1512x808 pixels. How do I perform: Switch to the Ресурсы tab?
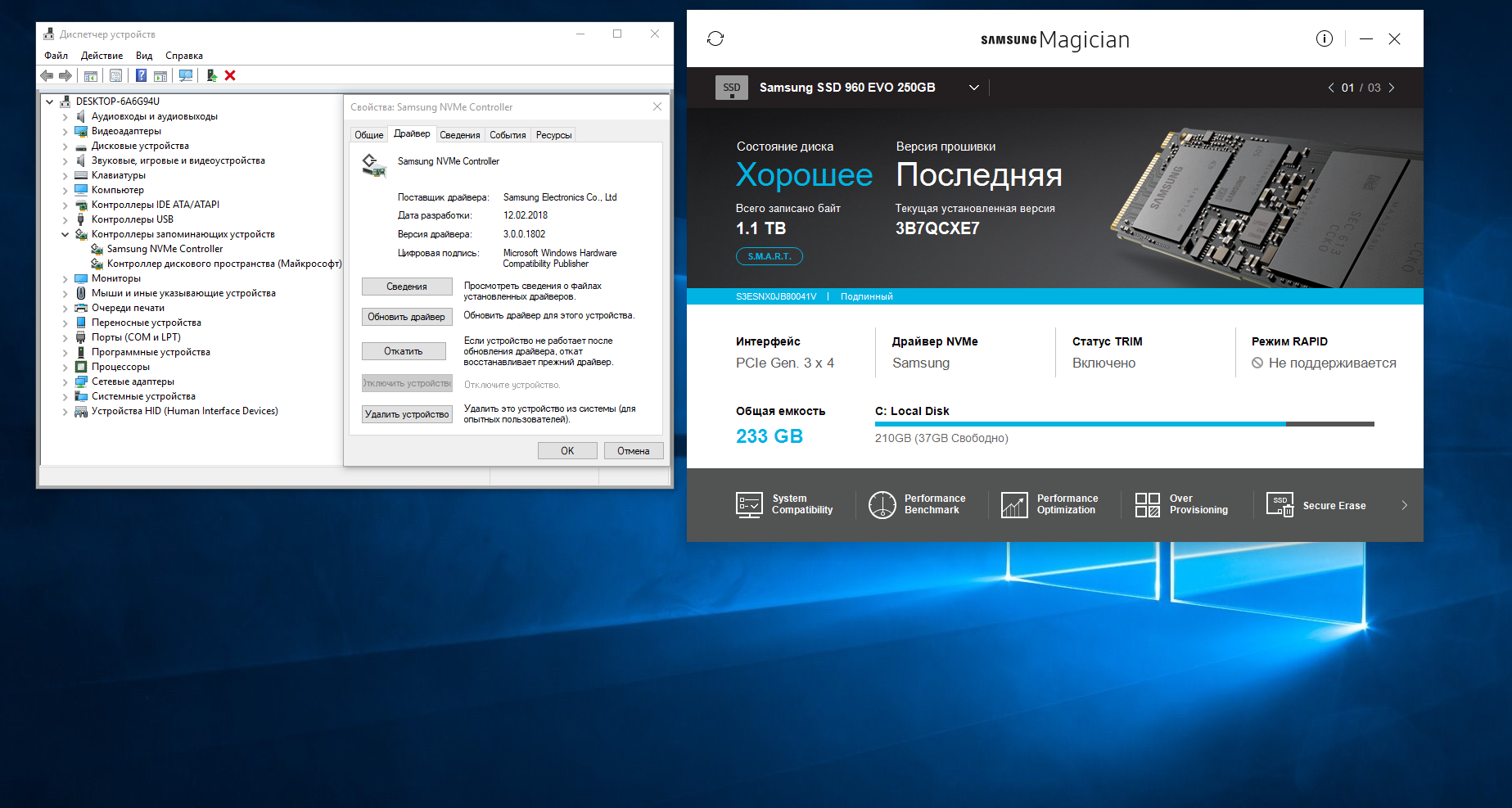coord(554,135)
